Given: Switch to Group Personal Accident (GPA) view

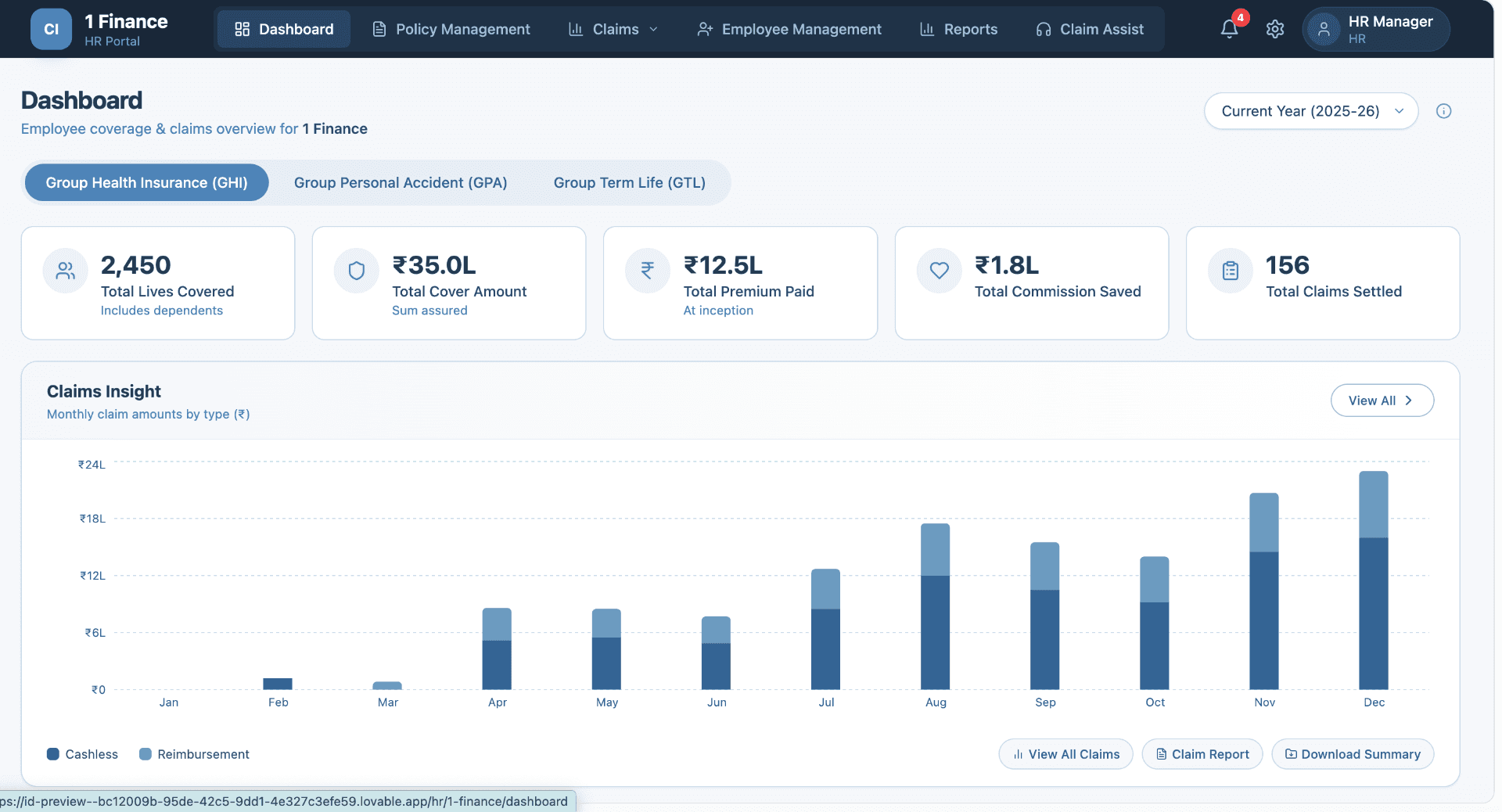Looking at the screenshot, I should 401,182.
